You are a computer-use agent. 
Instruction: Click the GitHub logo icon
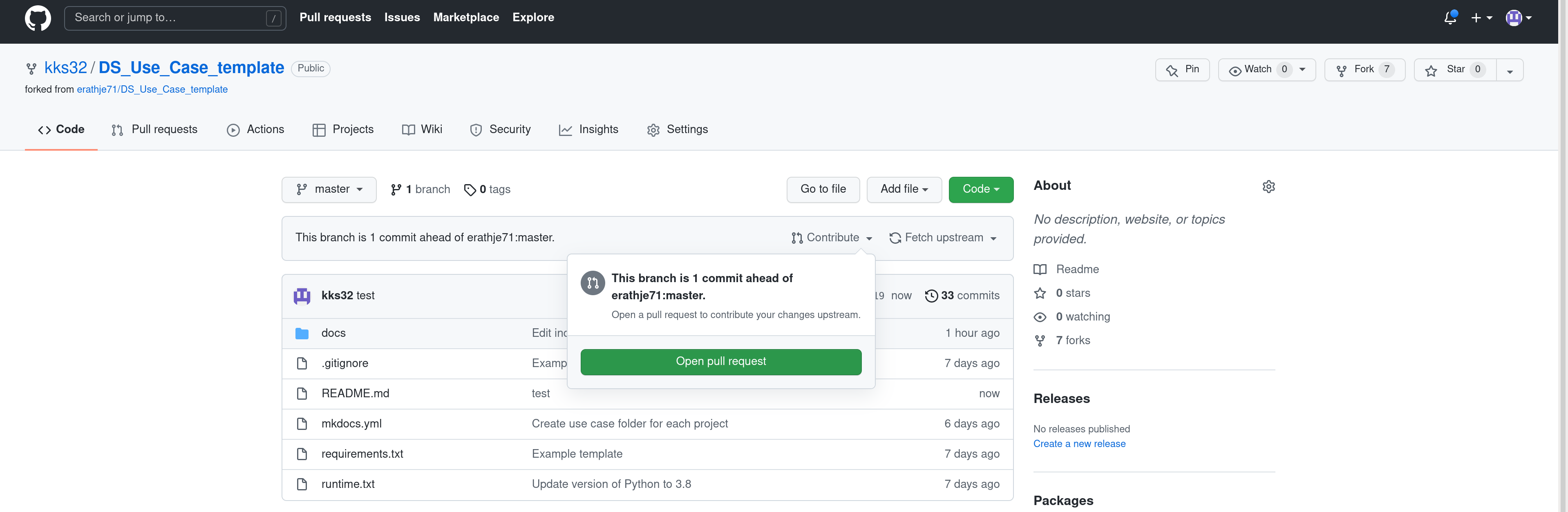(38, 18)
